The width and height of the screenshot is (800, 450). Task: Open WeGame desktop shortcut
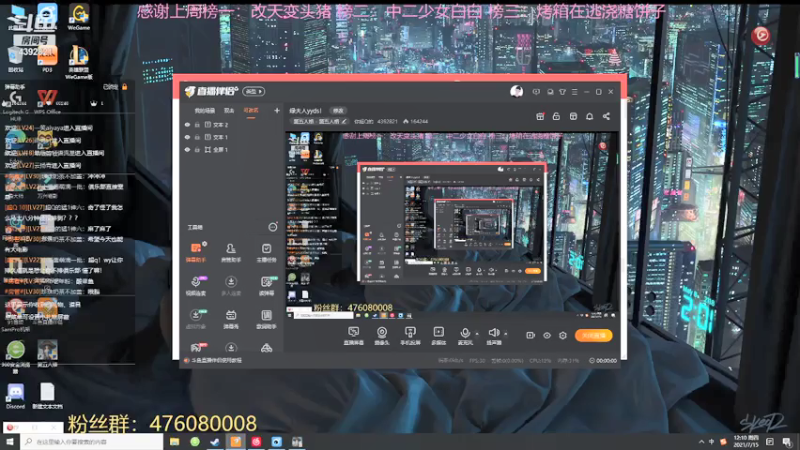tap(79, 17)
